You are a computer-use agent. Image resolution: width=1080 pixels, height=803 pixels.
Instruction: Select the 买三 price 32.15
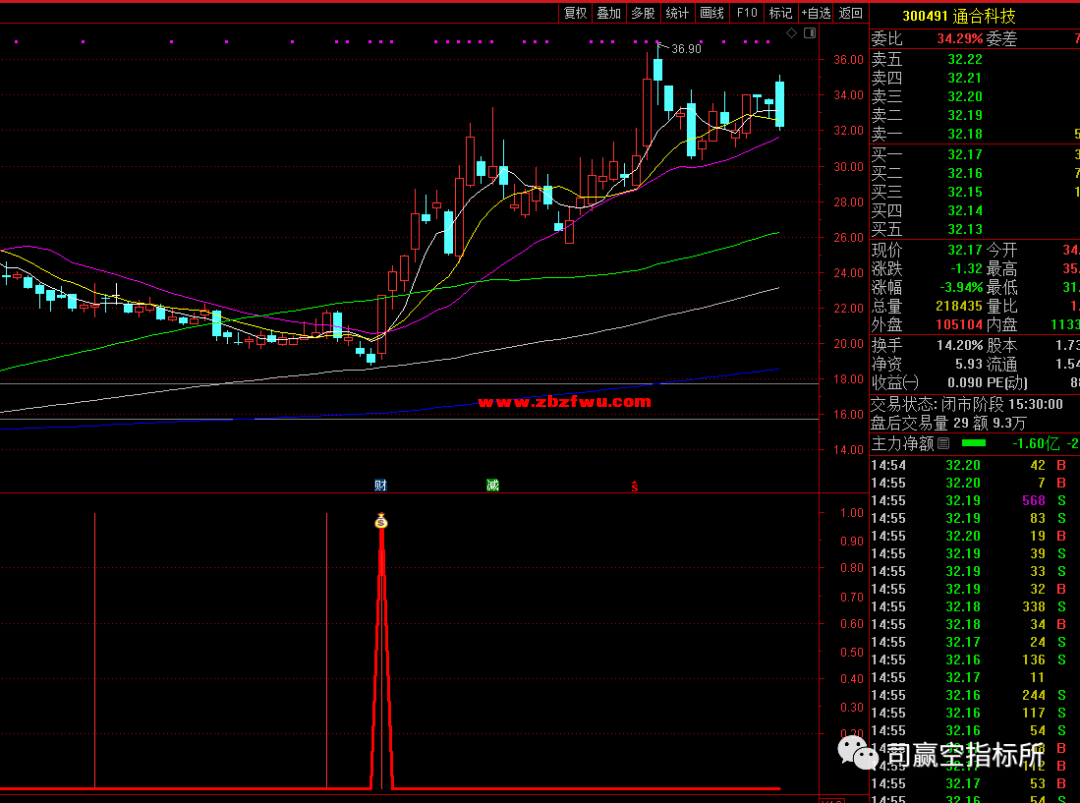click(x=964, y=192)
